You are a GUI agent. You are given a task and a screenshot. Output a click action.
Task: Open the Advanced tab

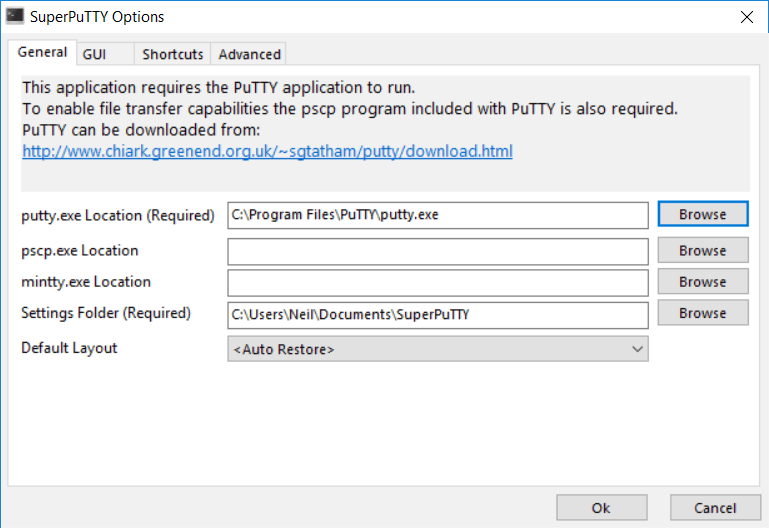tap(249, 54)
